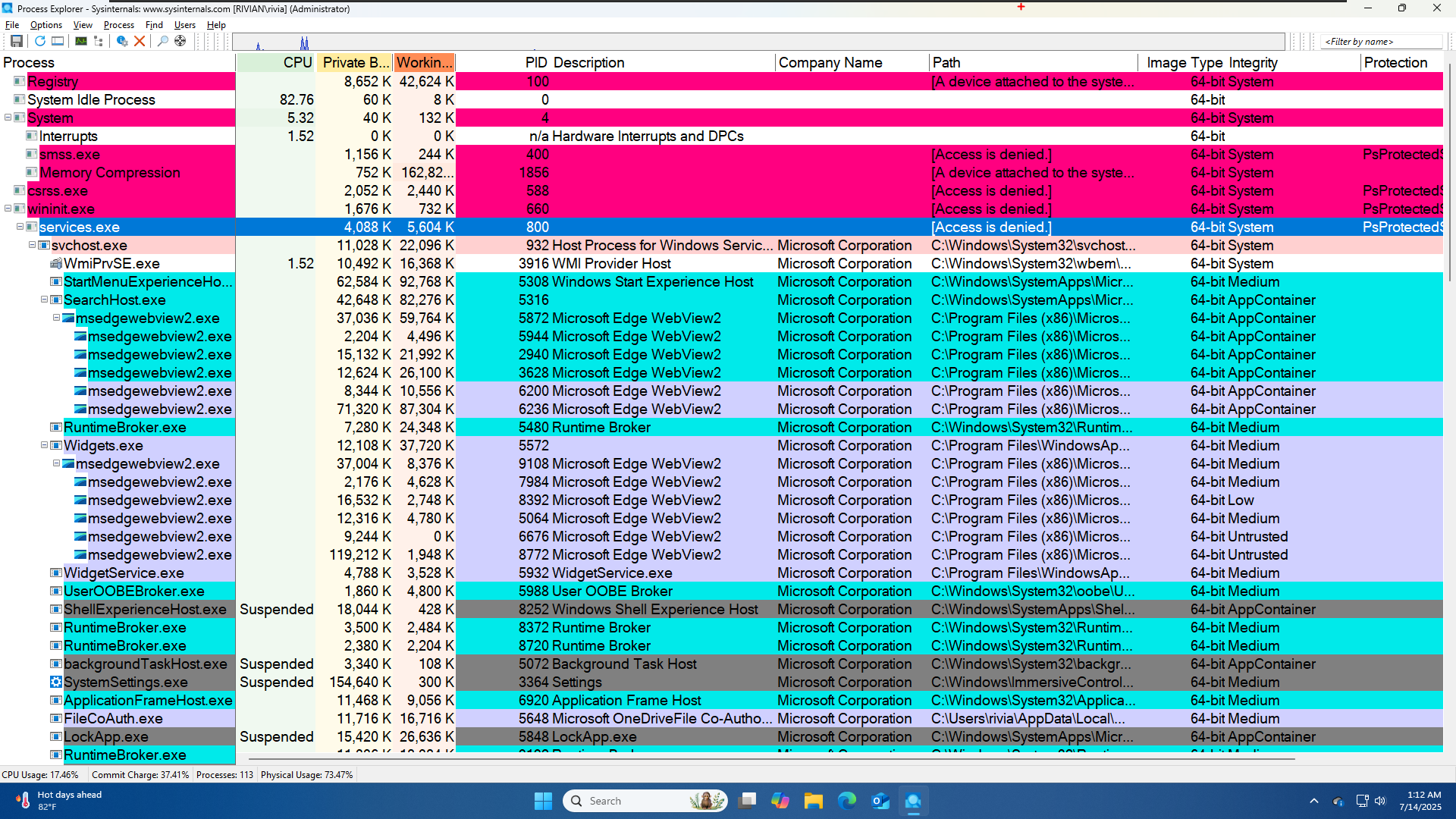This screenshot has height=819, width=1456.
Task: Sort by the CPU column header
Action: coord(297,62)
